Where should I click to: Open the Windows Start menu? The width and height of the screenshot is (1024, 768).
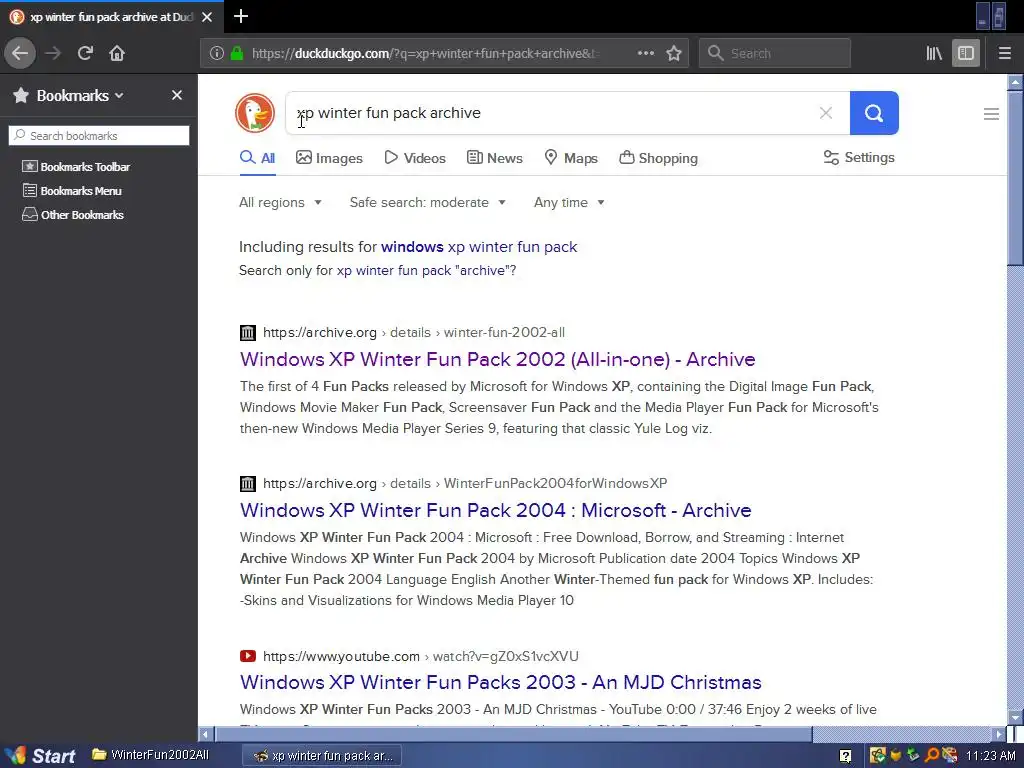point(40,756)
